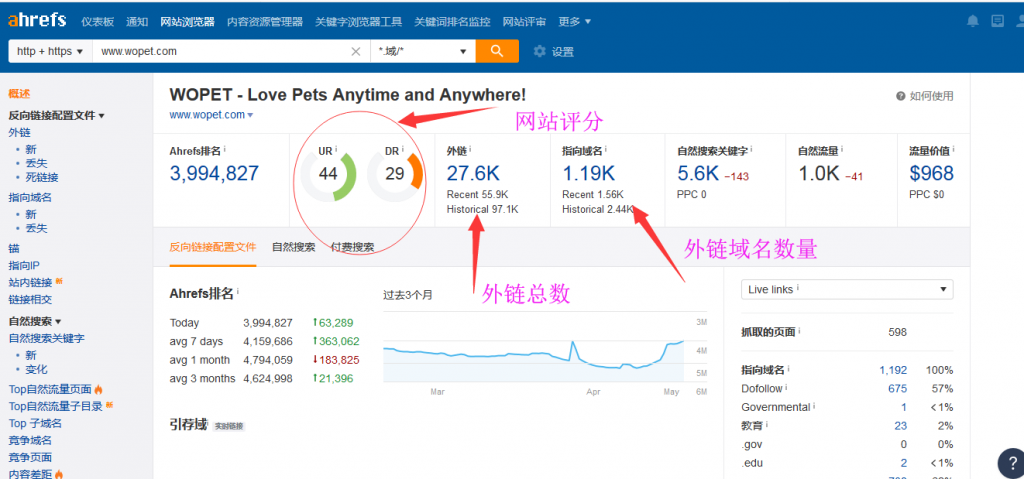1024x479 pixels.
Task: Click the 1.19K referring domains value
Action: pos(588,174)
